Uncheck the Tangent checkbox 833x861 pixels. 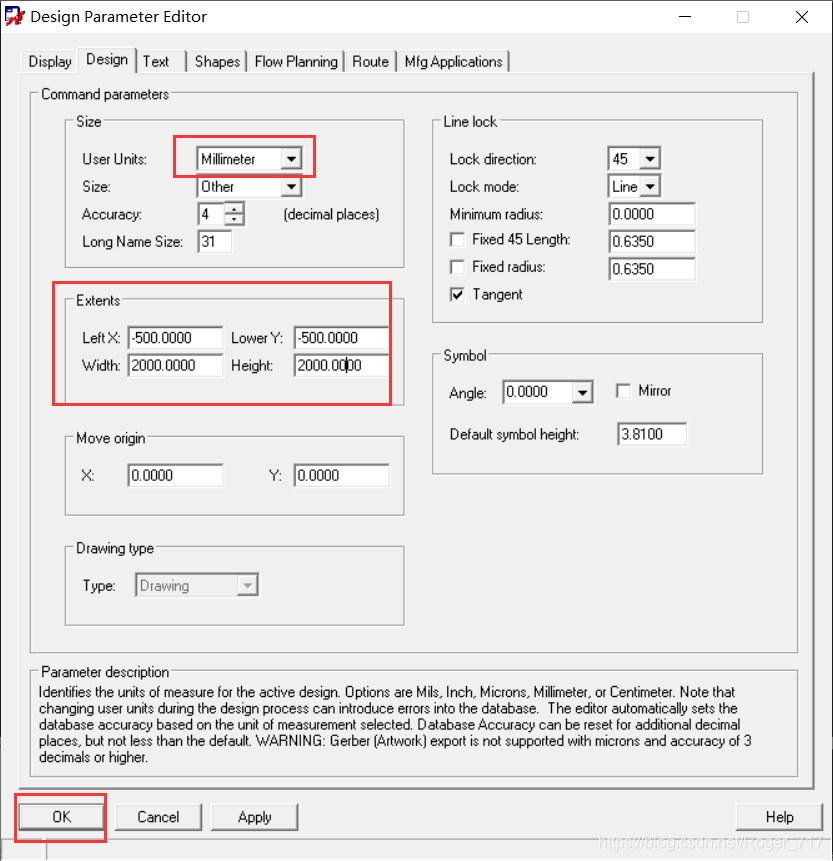click(x=457, y=295)
